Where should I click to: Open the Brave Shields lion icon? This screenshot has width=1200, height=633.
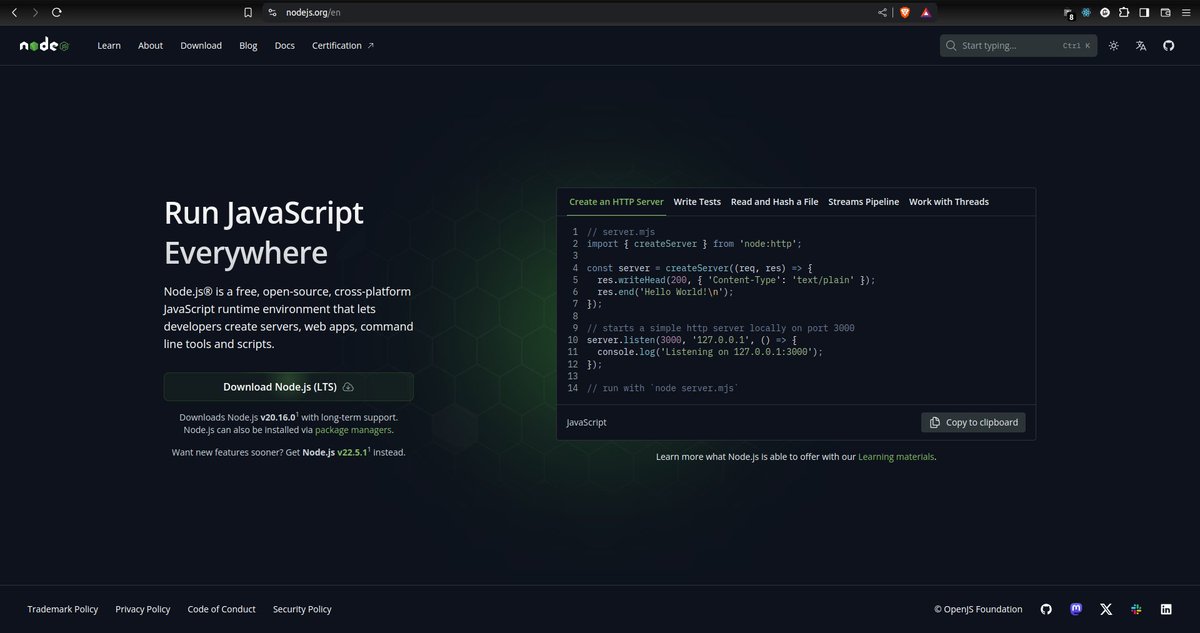[x=905, y=12]
